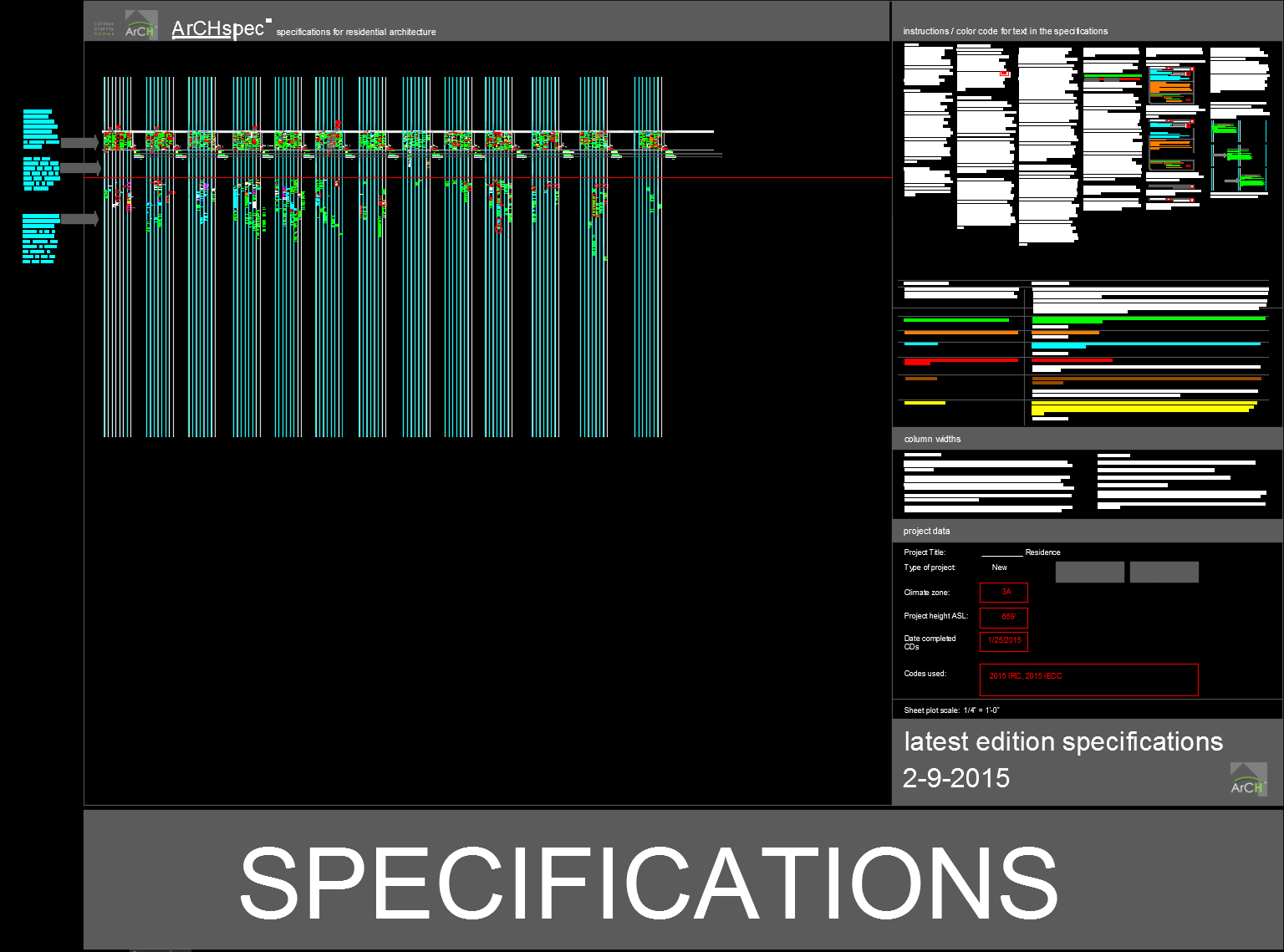The height and width of the screenshot is (952, 1284).
Task: Pick the short yellow bar in the color legend
Action: (925, 403)
